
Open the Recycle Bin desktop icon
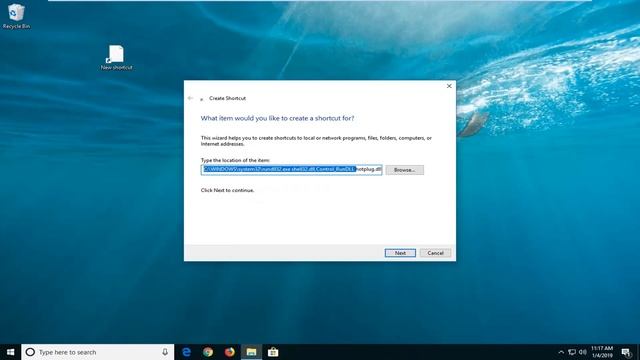point(16,16)
